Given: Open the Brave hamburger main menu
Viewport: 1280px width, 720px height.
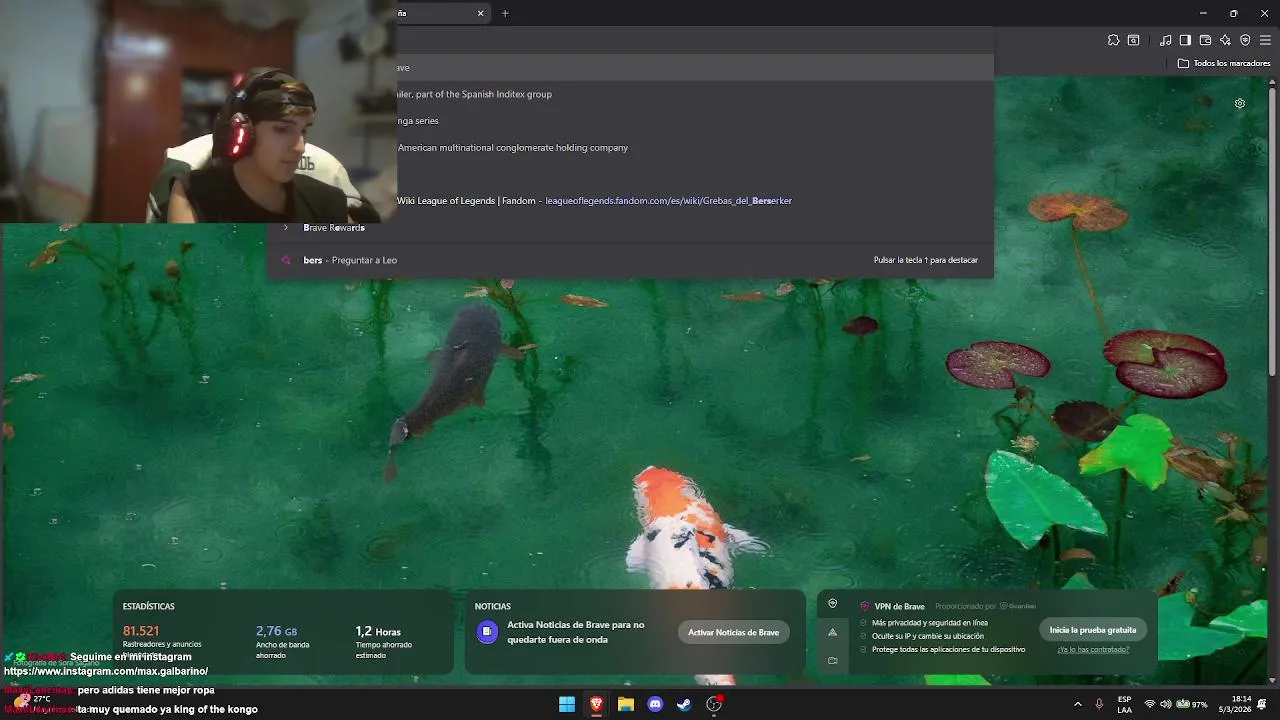Looking at the screenshot, I should [x=1265, y=40].
